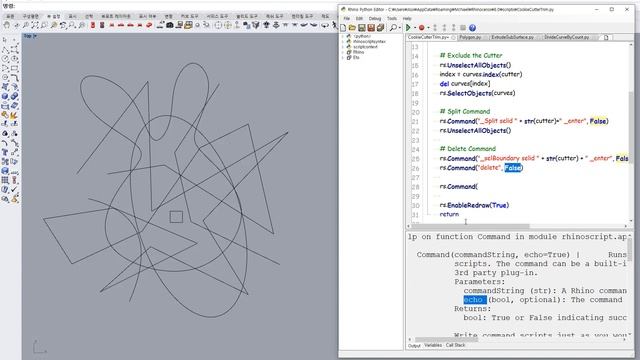Expand the python node in module tree
This screenshot has height=360, width=640.
tap(343, 36)
